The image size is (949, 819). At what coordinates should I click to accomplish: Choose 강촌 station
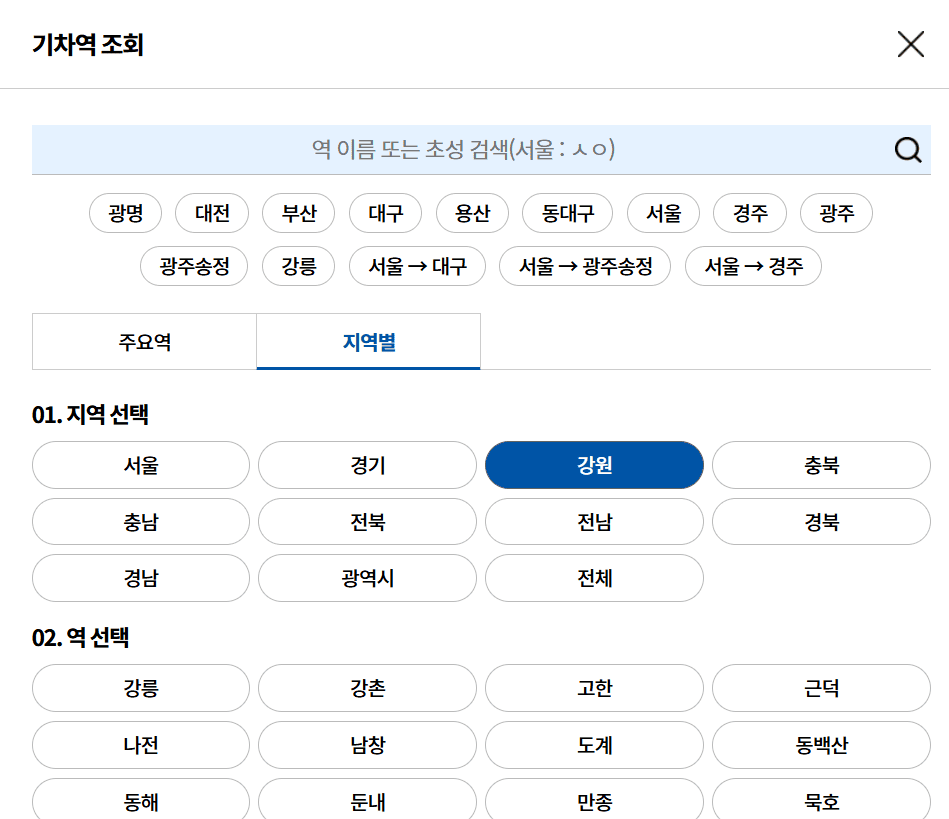coord(367,688)
